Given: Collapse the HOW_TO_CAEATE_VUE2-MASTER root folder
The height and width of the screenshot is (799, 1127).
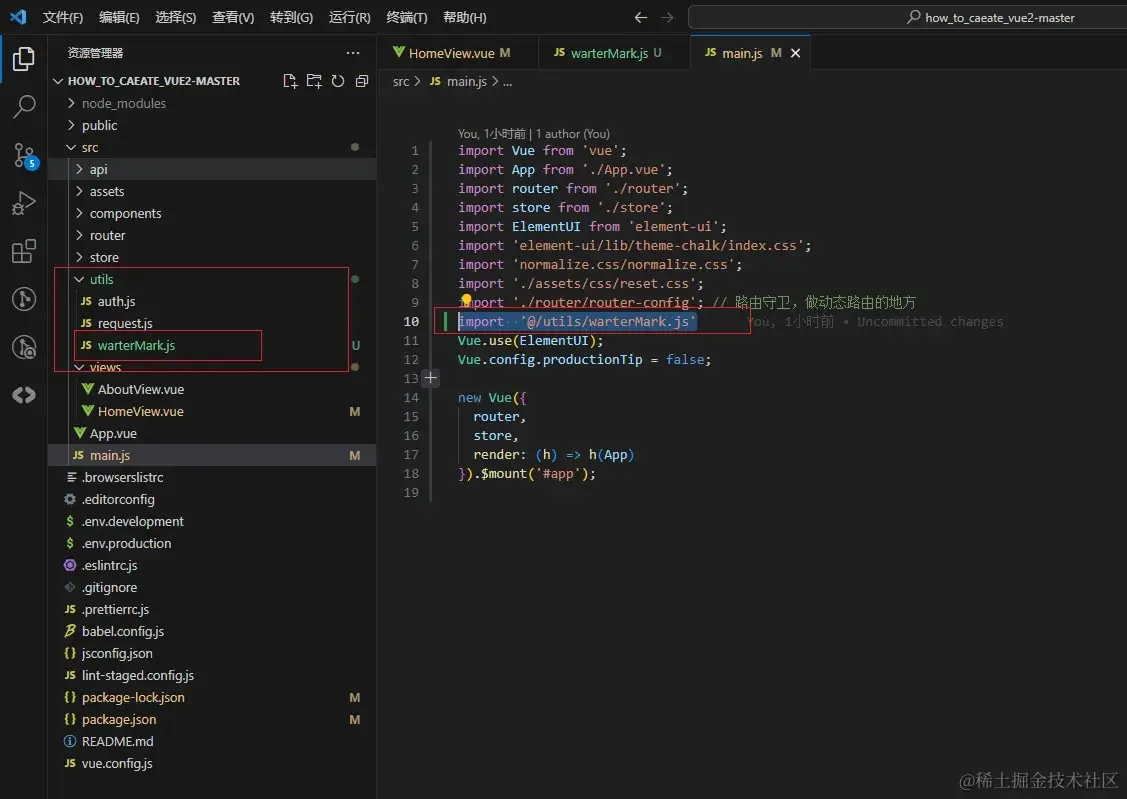Looking at the screenshot, I should [212, 81].
